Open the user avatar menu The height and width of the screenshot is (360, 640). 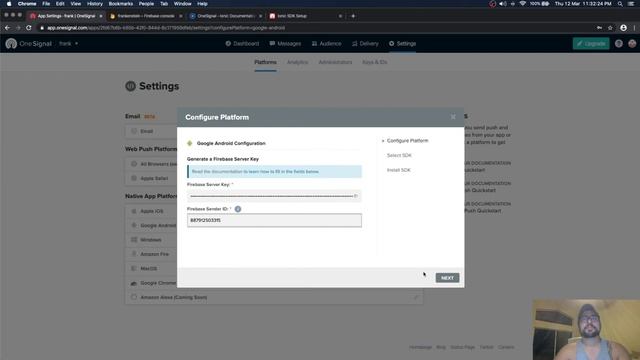coord(632,44)
